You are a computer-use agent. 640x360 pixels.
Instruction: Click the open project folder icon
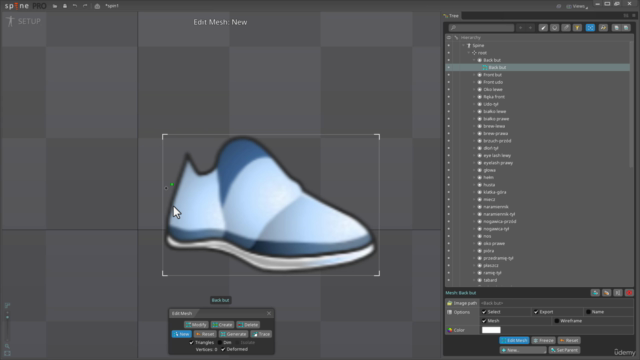55,6
